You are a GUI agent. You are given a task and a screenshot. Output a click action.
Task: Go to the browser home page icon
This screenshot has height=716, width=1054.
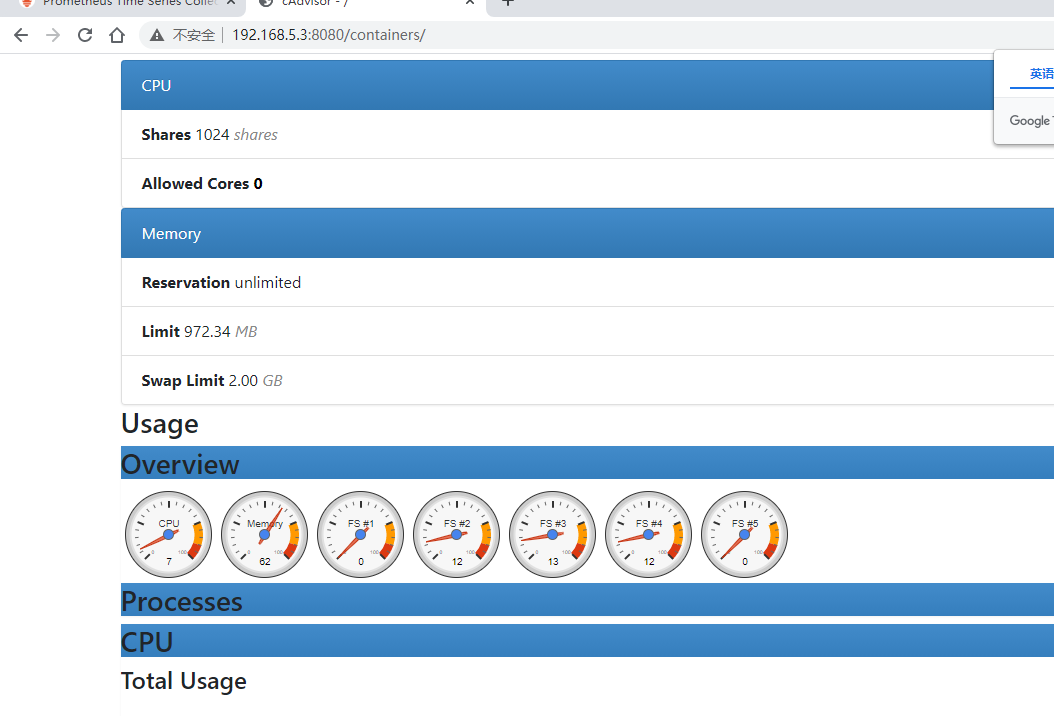click(117, 35)
